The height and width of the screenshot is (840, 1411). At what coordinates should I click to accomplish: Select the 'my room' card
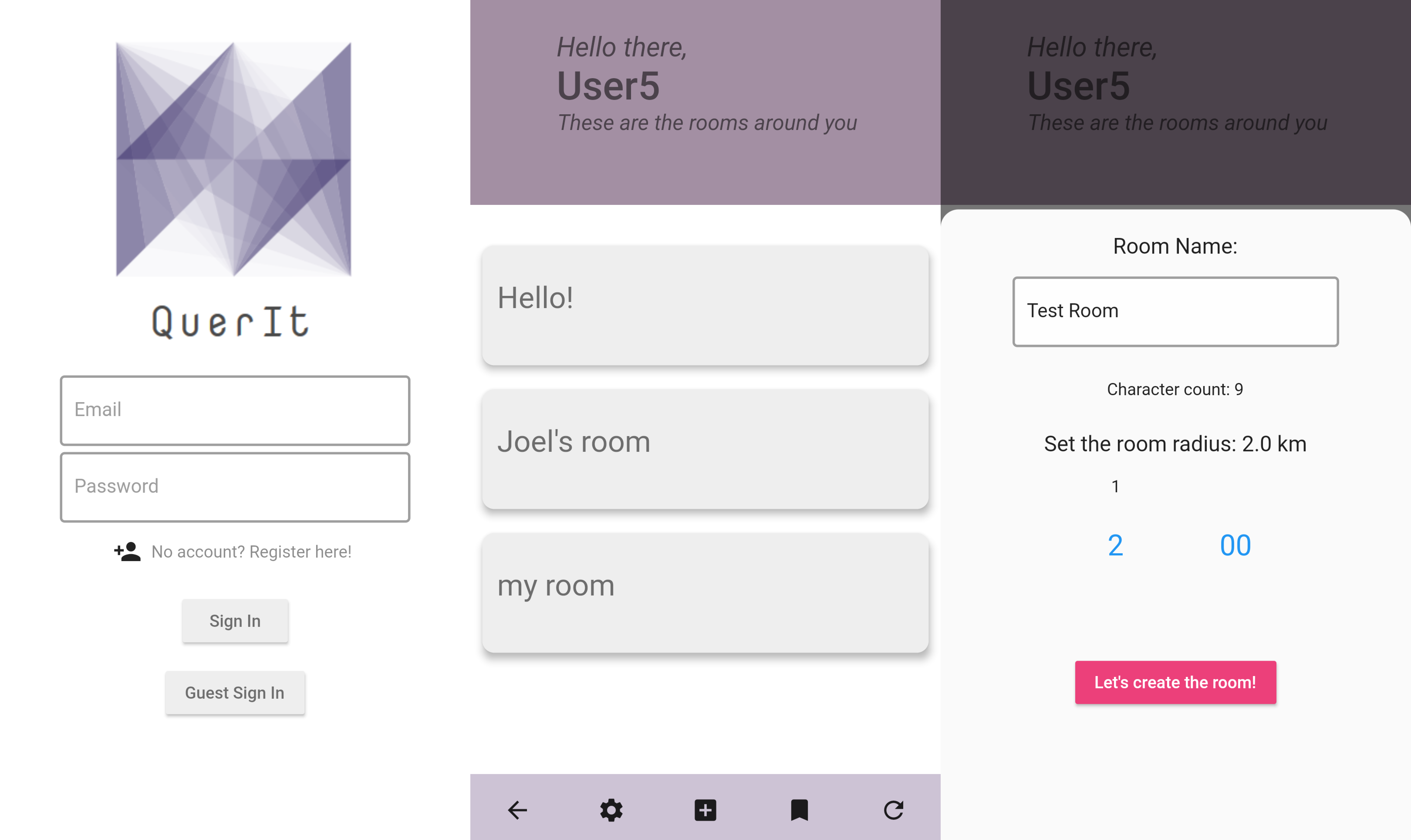tap(705, 593)
